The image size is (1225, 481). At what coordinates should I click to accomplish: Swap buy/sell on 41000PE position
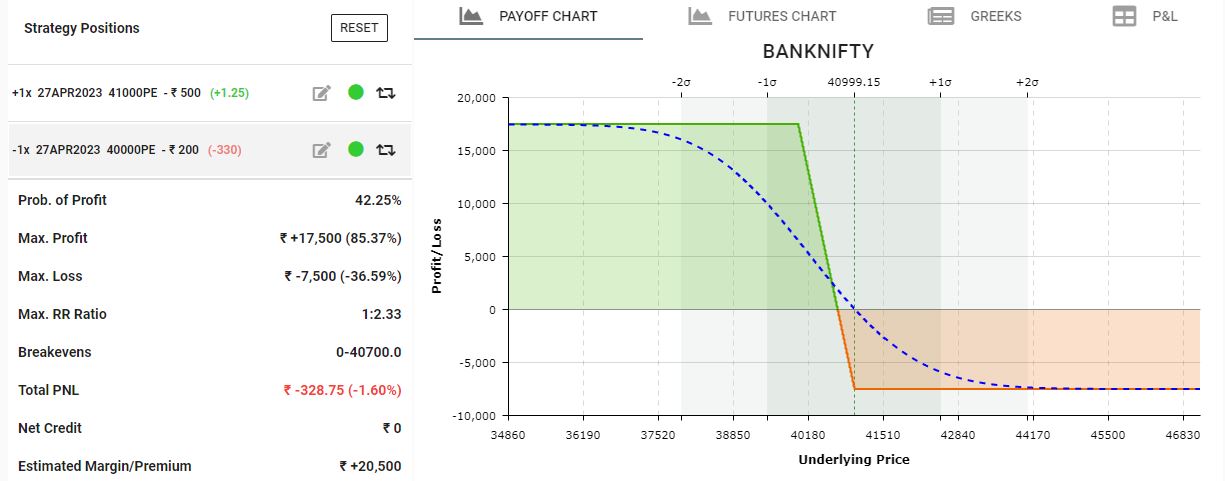pyautogui.click(x=386, y=93)
